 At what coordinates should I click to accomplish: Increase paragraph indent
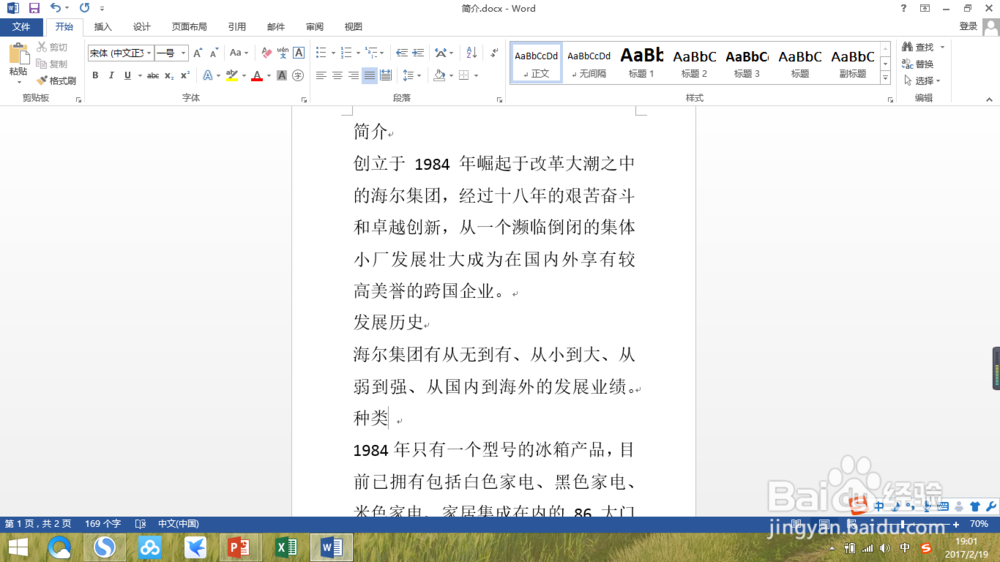(418, 53)
